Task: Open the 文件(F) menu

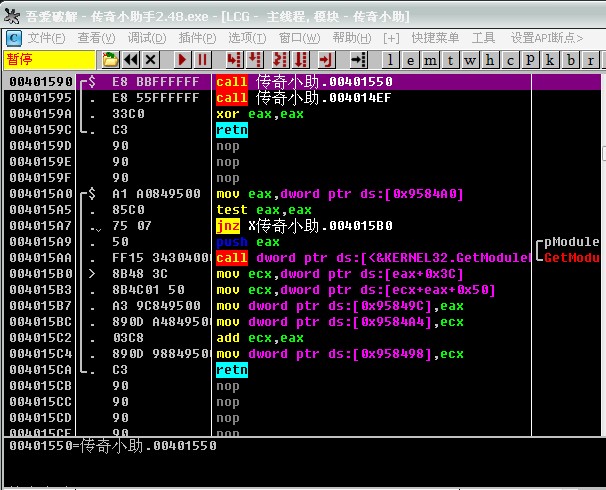Action: click(46, 38)
